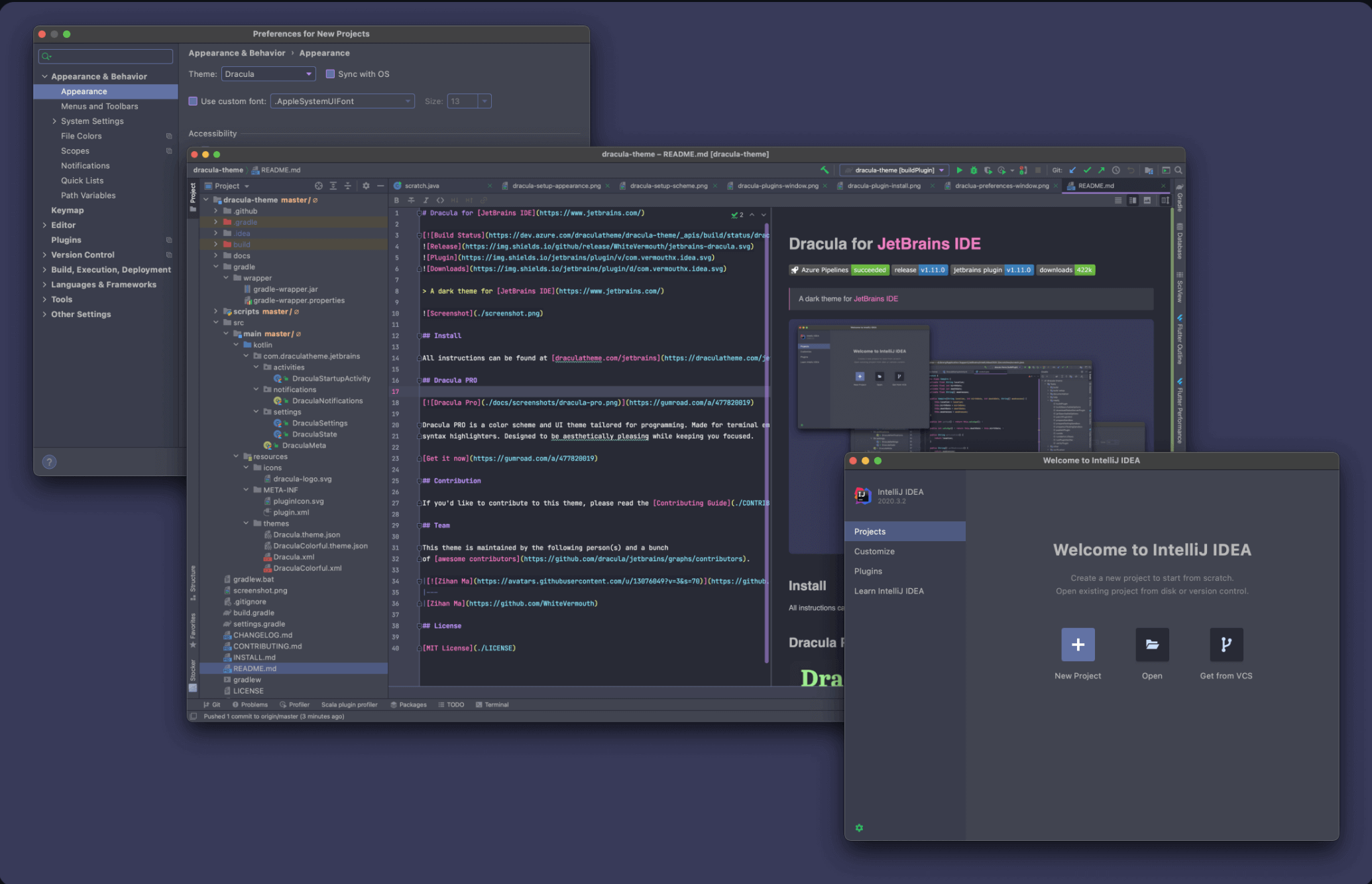This screenshot has width=1372, height=884.
Task: Switch to markdown preview-only view
Action: pos(1147,200)
